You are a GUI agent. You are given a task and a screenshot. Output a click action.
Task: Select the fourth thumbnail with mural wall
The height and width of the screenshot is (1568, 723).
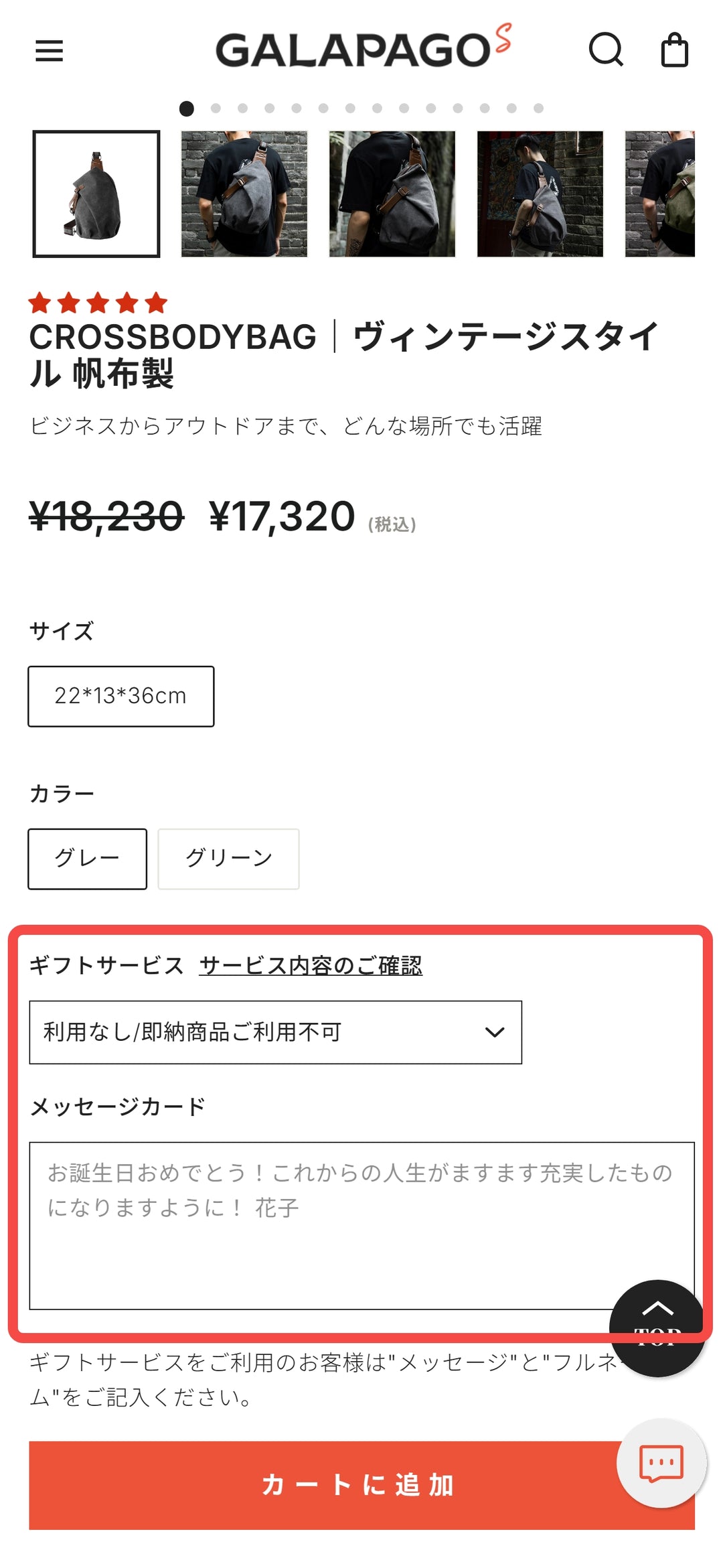click(x=540, y=194)
